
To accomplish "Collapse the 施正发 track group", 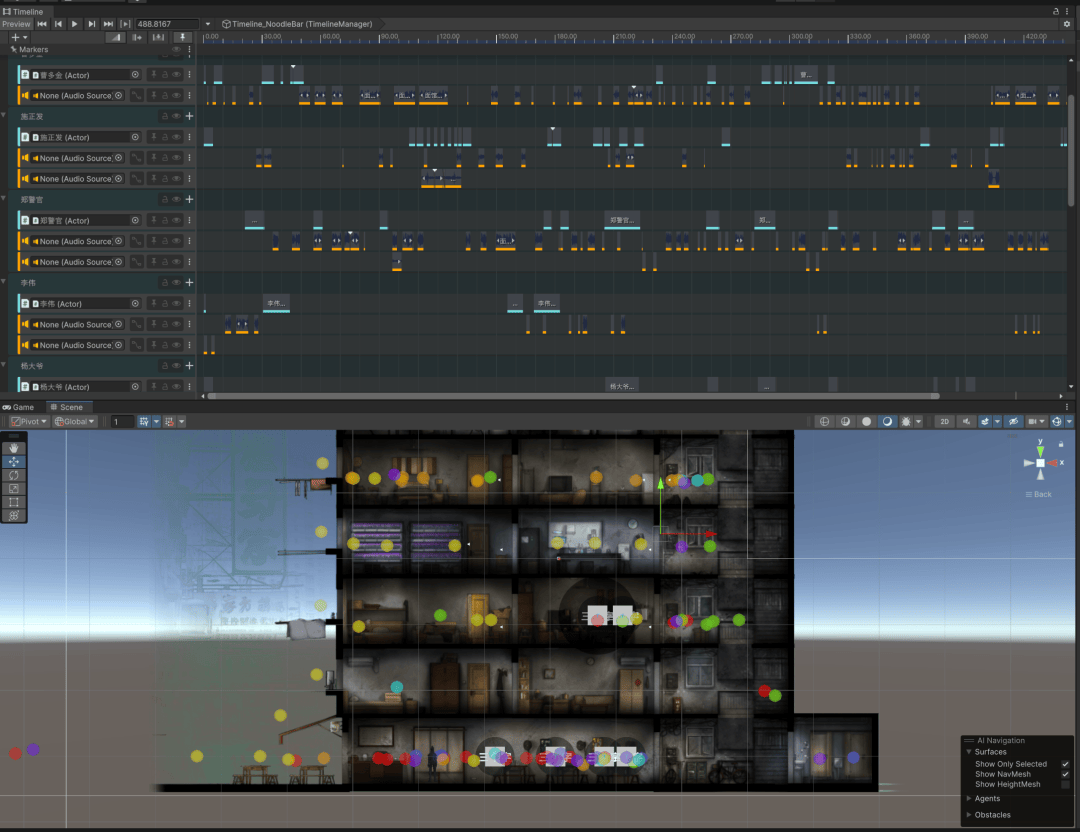I will click(x=4, y=116).
